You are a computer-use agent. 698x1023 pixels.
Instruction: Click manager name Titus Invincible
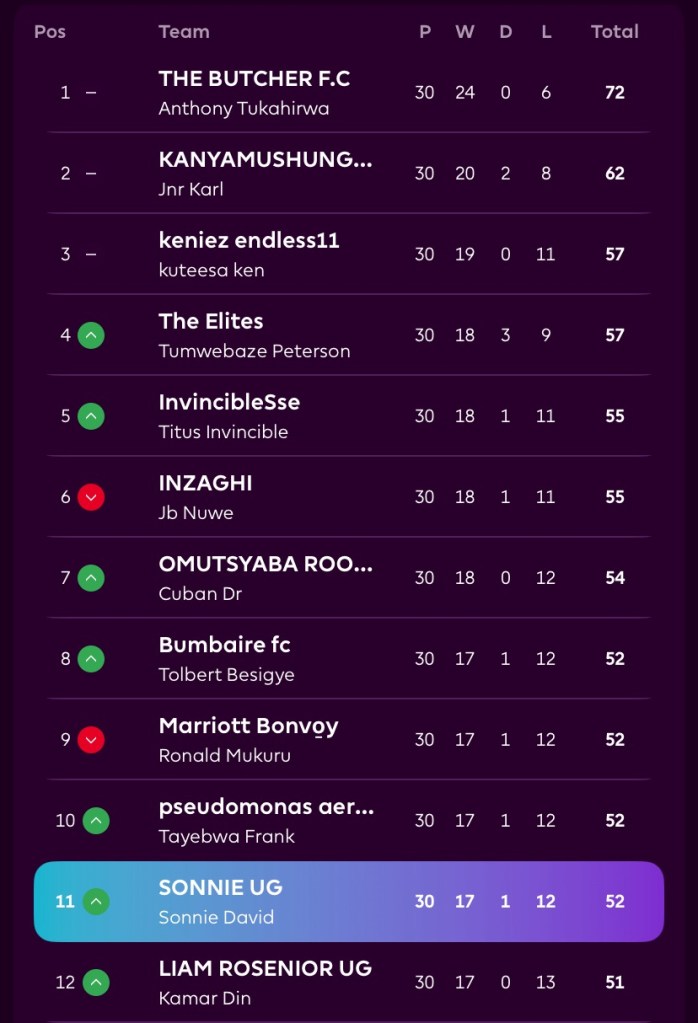coord(223,432)
